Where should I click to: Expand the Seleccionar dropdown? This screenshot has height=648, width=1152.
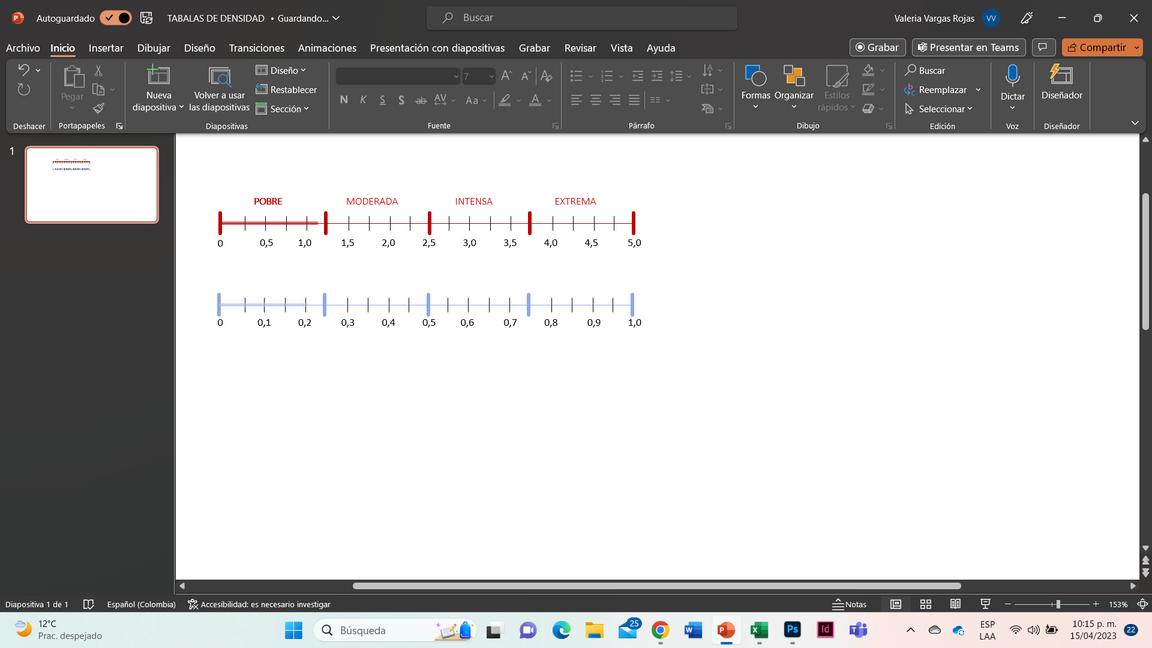click(939, 109)
